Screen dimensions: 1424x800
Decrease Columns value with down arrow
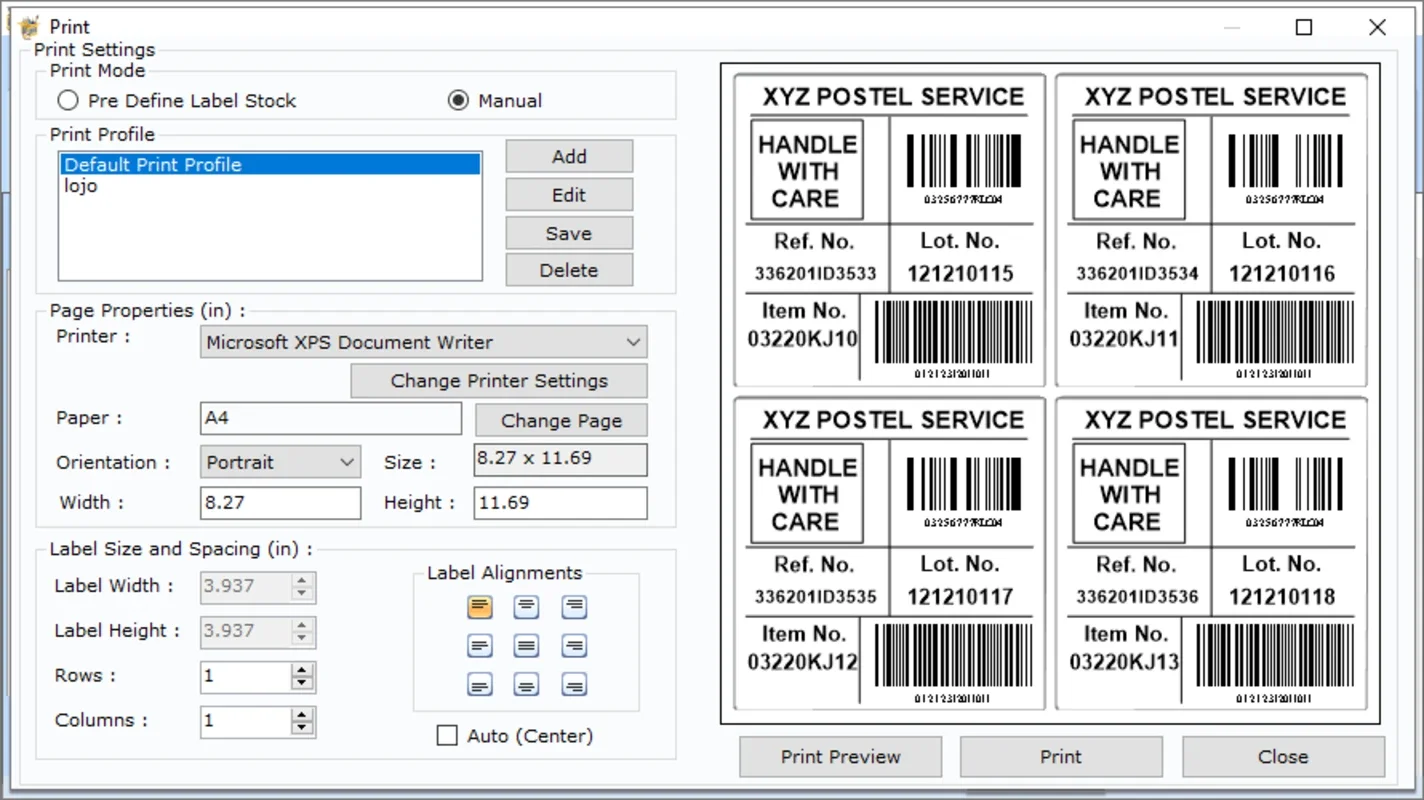(302, 729)
